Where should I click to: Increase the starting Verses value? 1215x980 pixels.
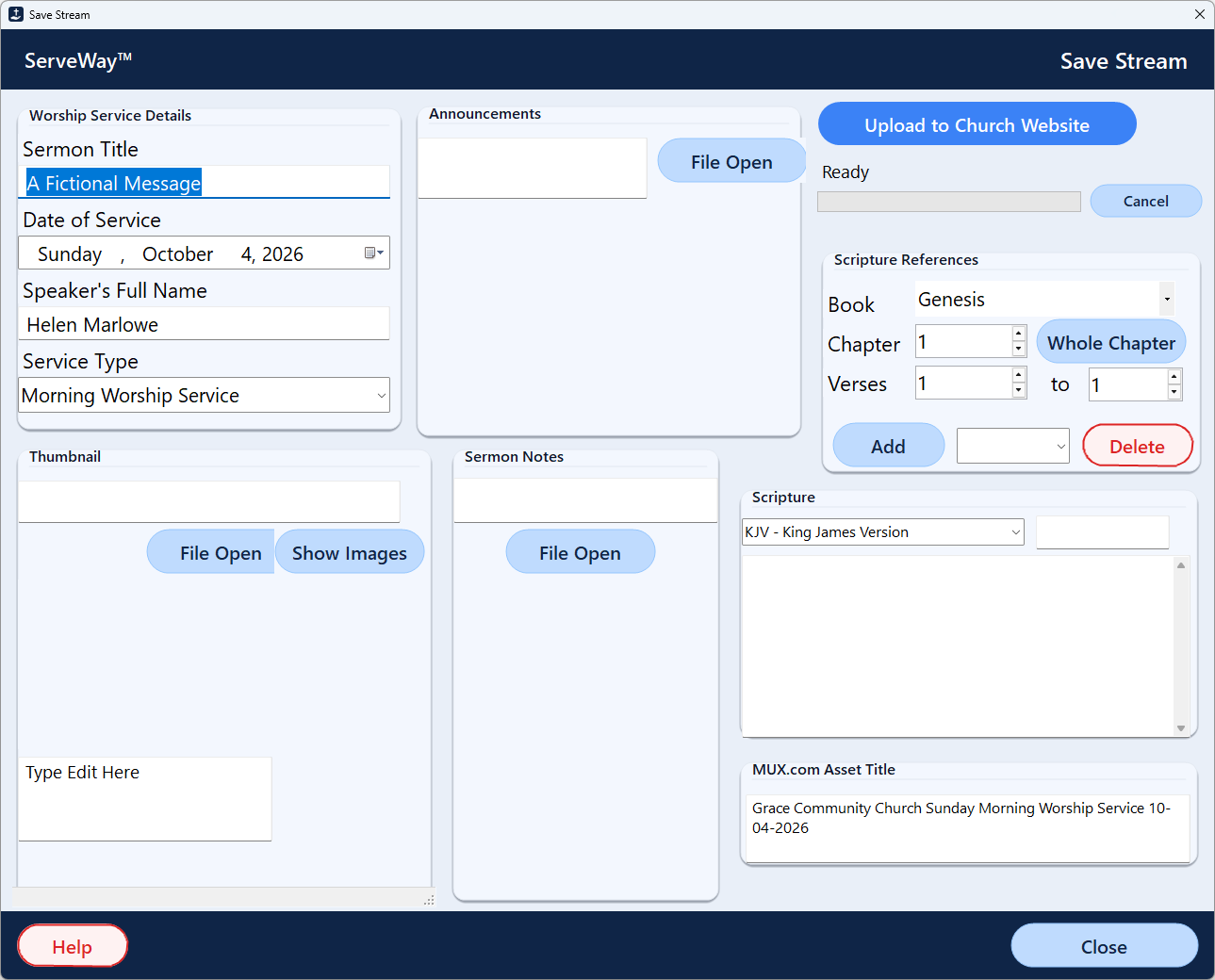coord(1019,375)
